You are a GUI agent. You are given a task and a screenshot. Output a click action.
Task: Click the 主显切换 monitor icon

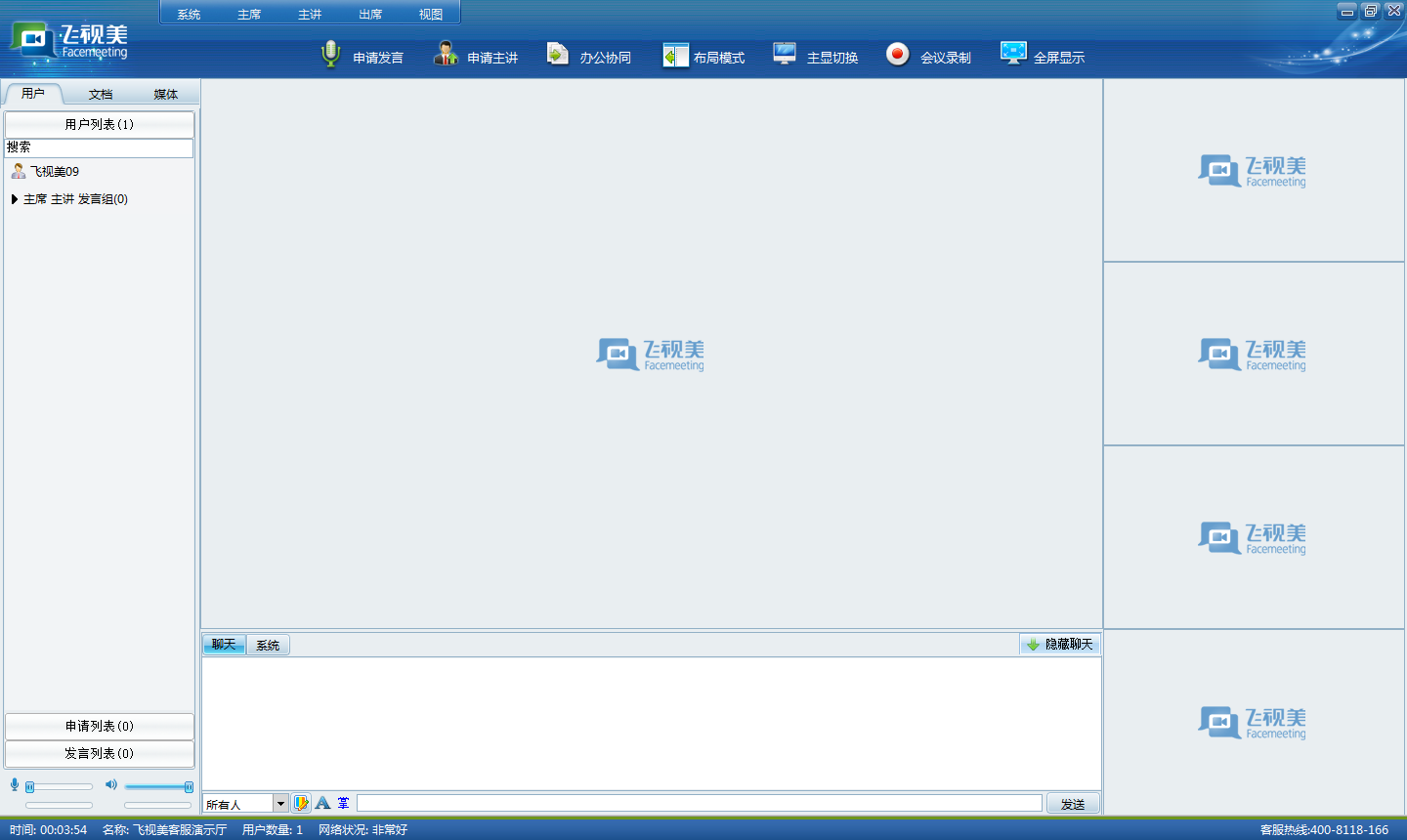[785, 55]
